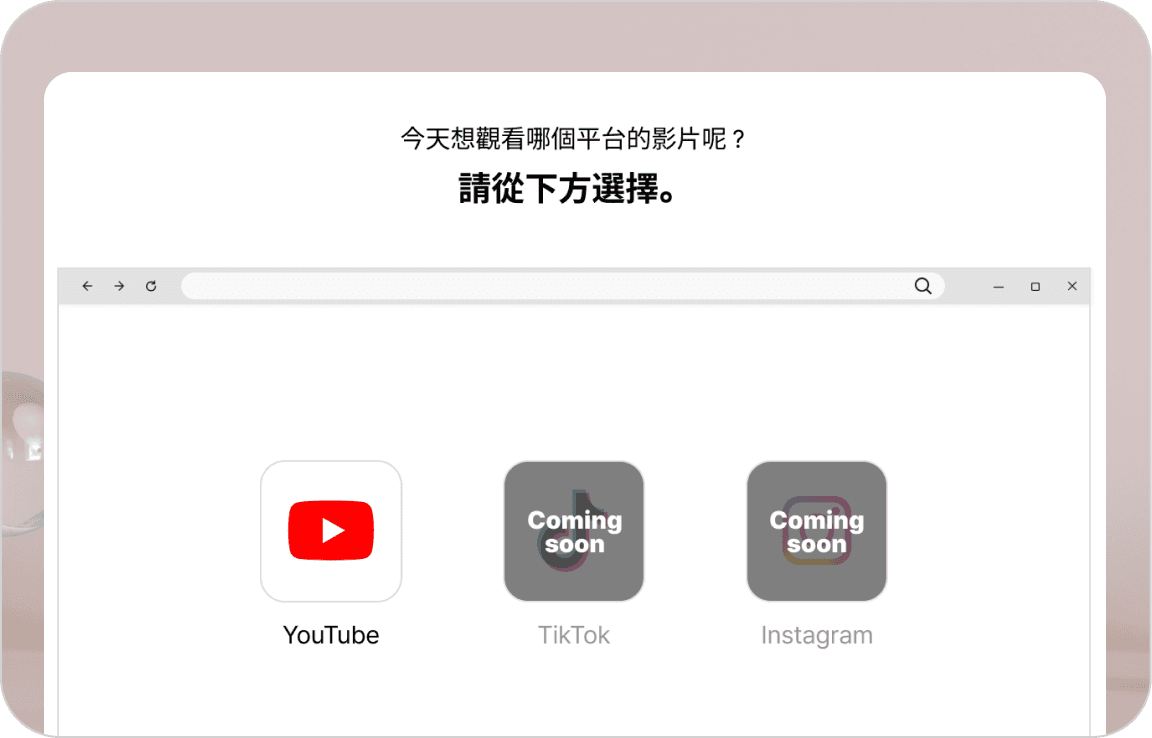Close the mock browser window

tap(1072, 286)
